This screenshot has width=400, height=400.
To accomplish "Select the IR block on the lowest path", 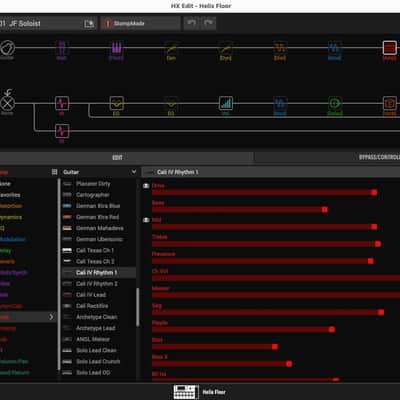I will point(62,131).
